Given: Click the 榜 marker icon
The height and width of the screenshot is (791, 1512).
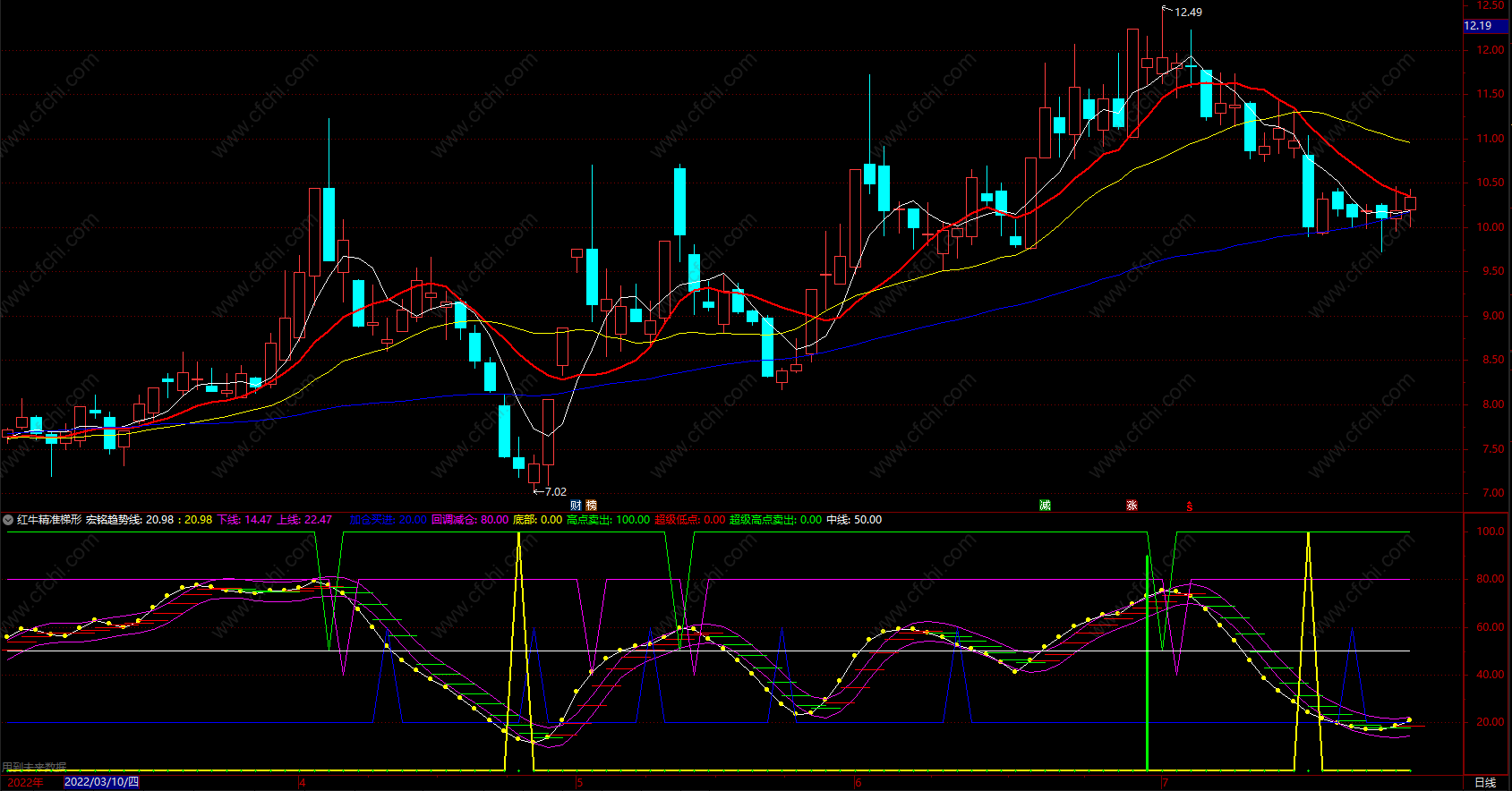Looking at the screenshot, I should pos(591,506).
